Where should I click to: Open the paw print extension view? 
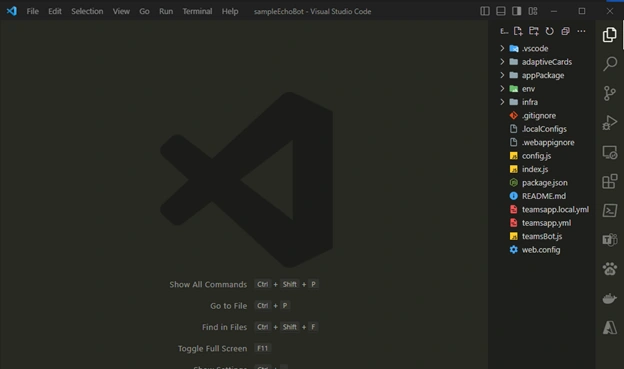[x=610, y=269]
